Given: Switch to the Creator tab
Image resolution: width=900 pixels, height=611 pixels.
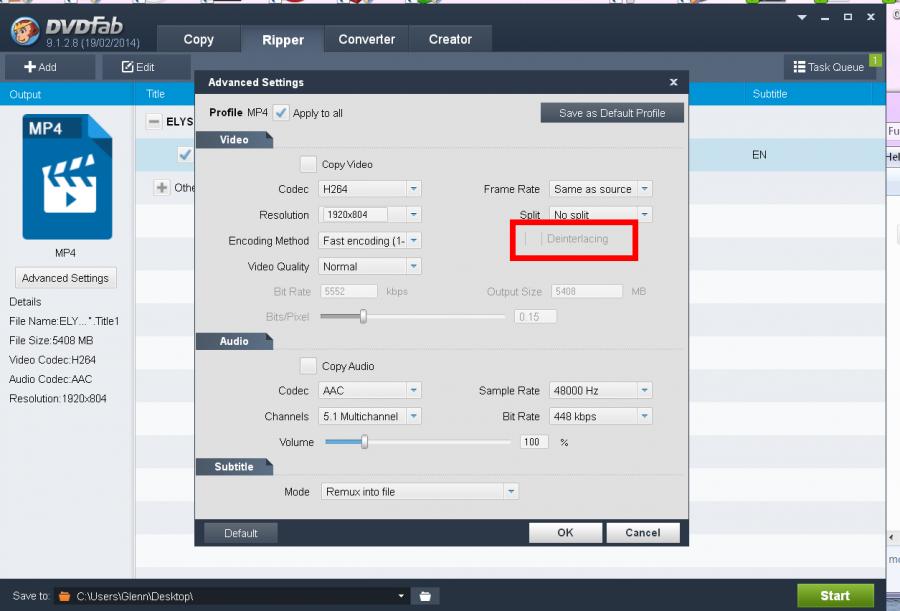Looking at the screenshot, I should (450, 39).
